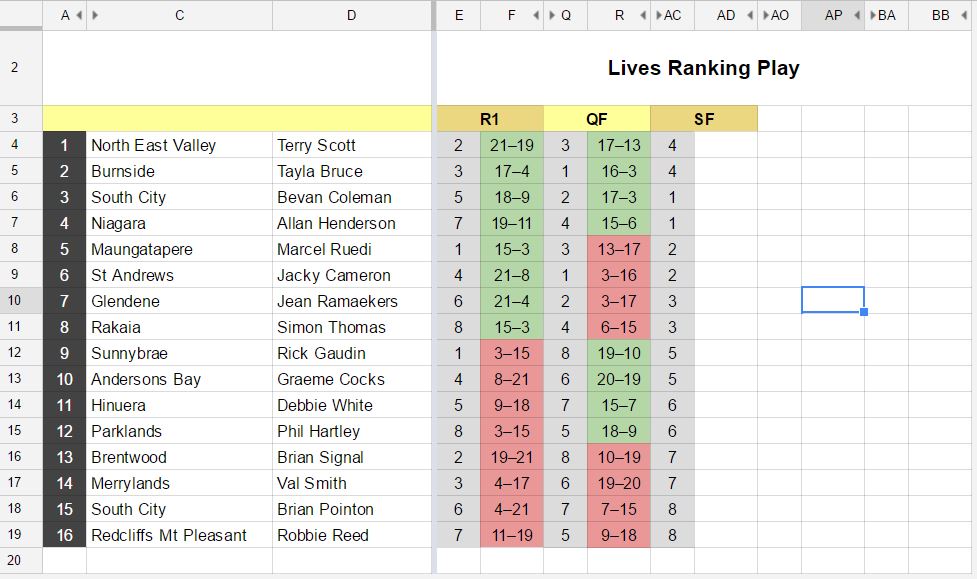
Task: Click the yellow 'R1' header cell
Action: [489, 117]
